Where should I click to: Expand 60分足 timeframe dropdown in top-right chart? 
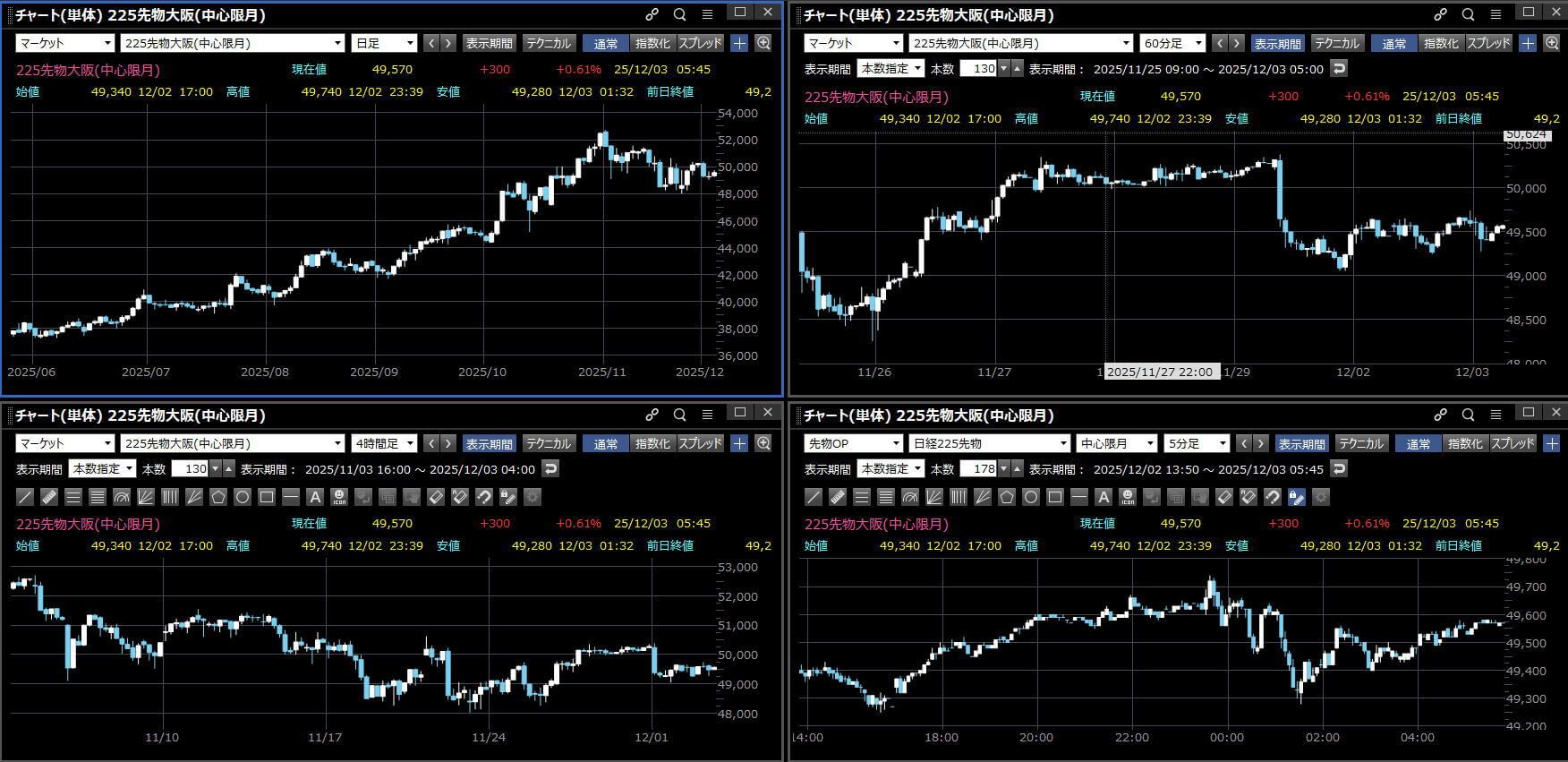(1172, 43)
